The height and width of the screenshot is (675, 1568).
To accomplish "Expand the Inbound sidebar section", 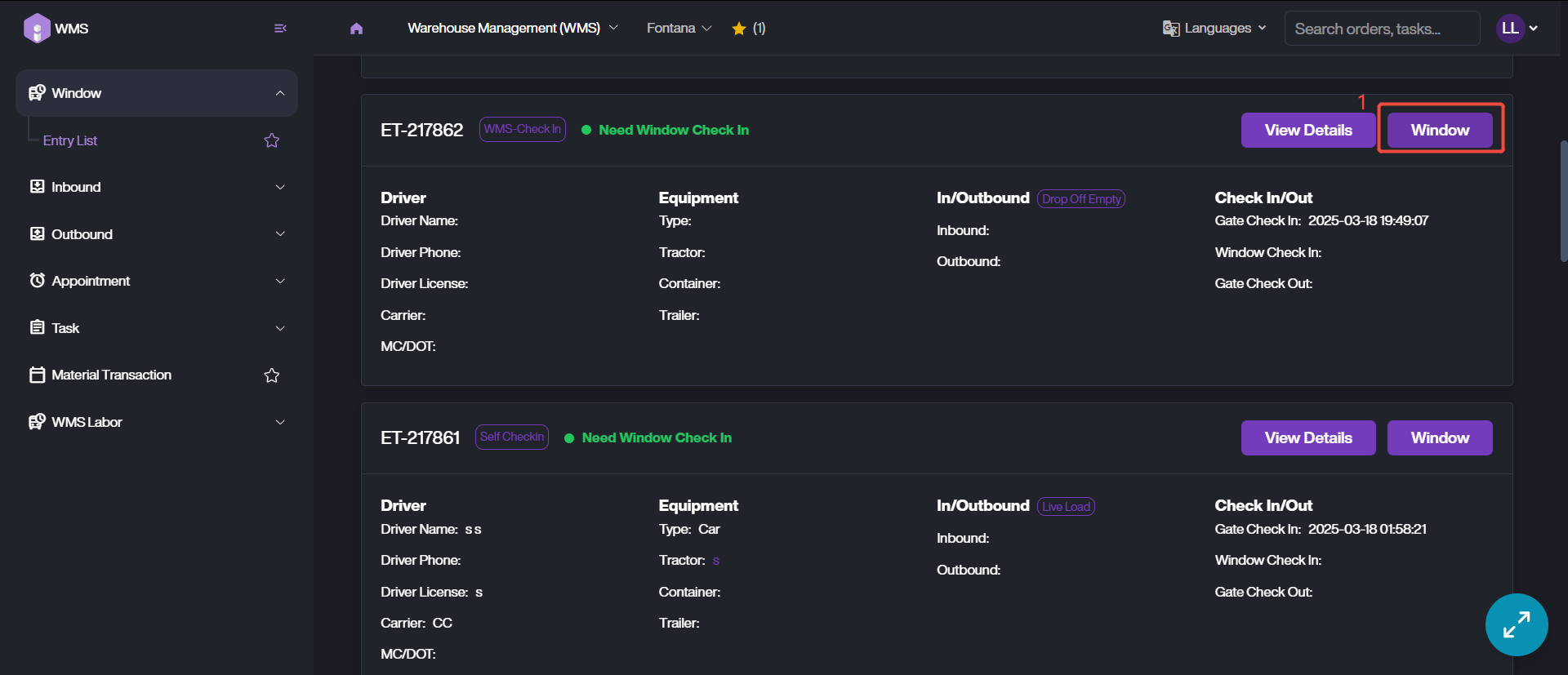I will tap(280, 187).
